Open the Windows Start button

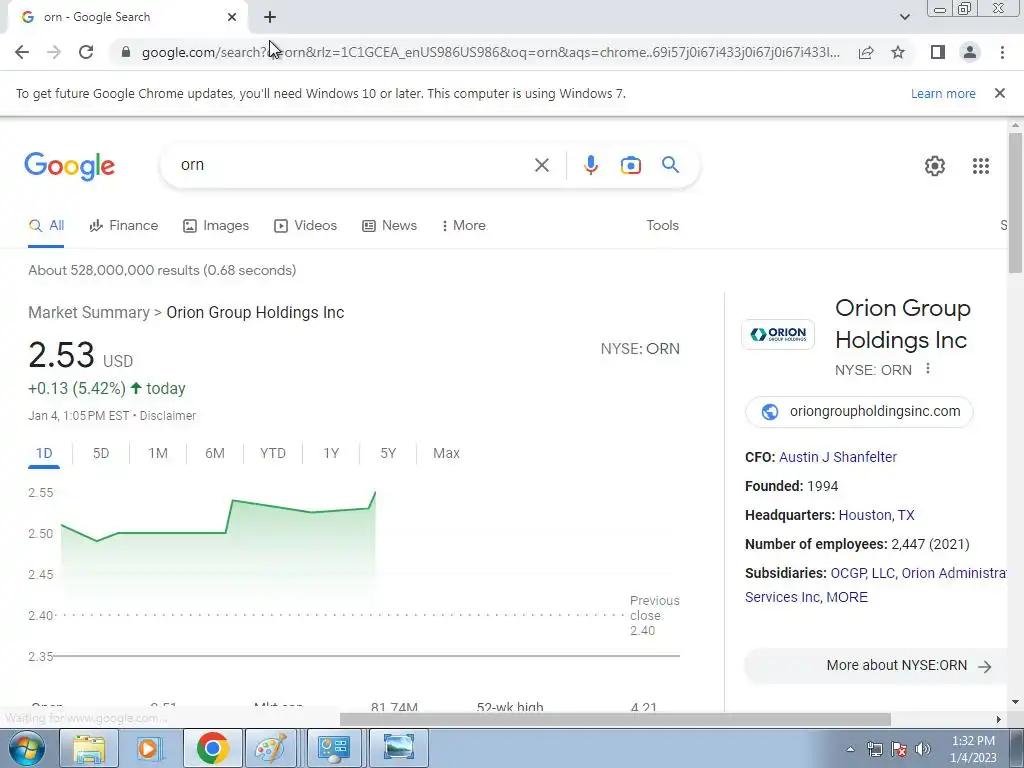click(x=27, y=748)
